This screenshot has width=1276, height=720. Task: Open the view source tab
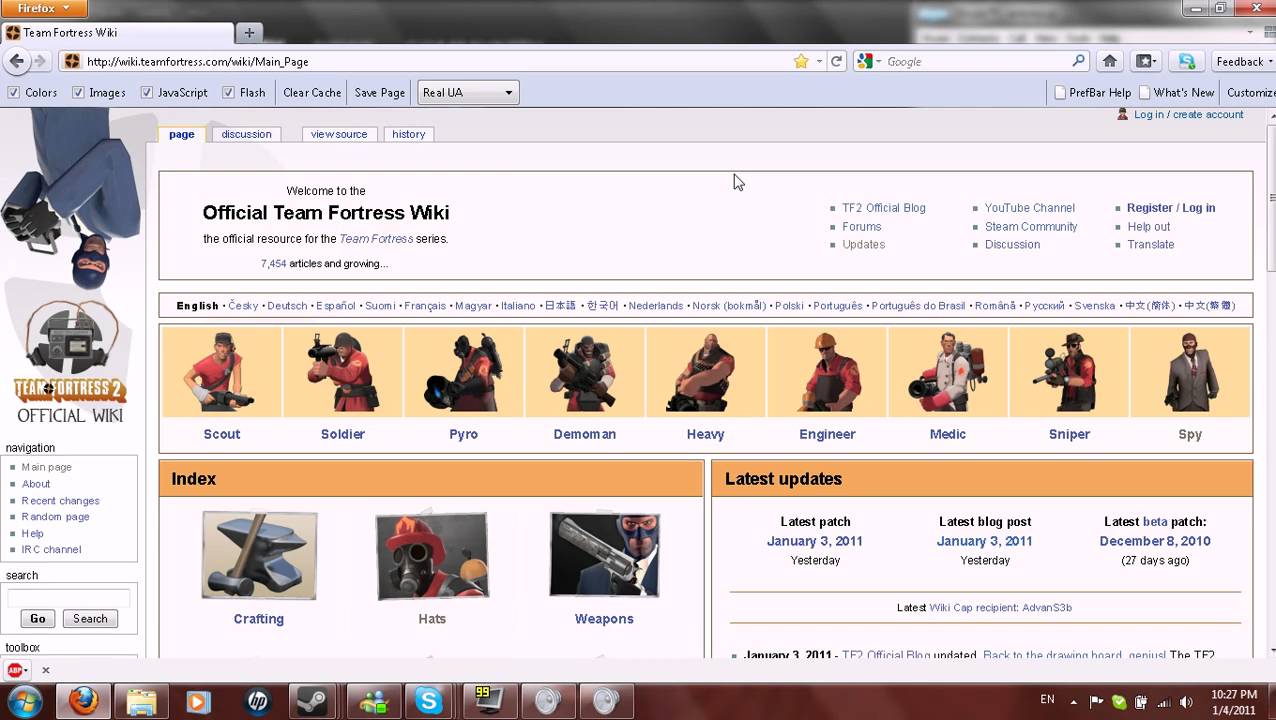(339, 134)
